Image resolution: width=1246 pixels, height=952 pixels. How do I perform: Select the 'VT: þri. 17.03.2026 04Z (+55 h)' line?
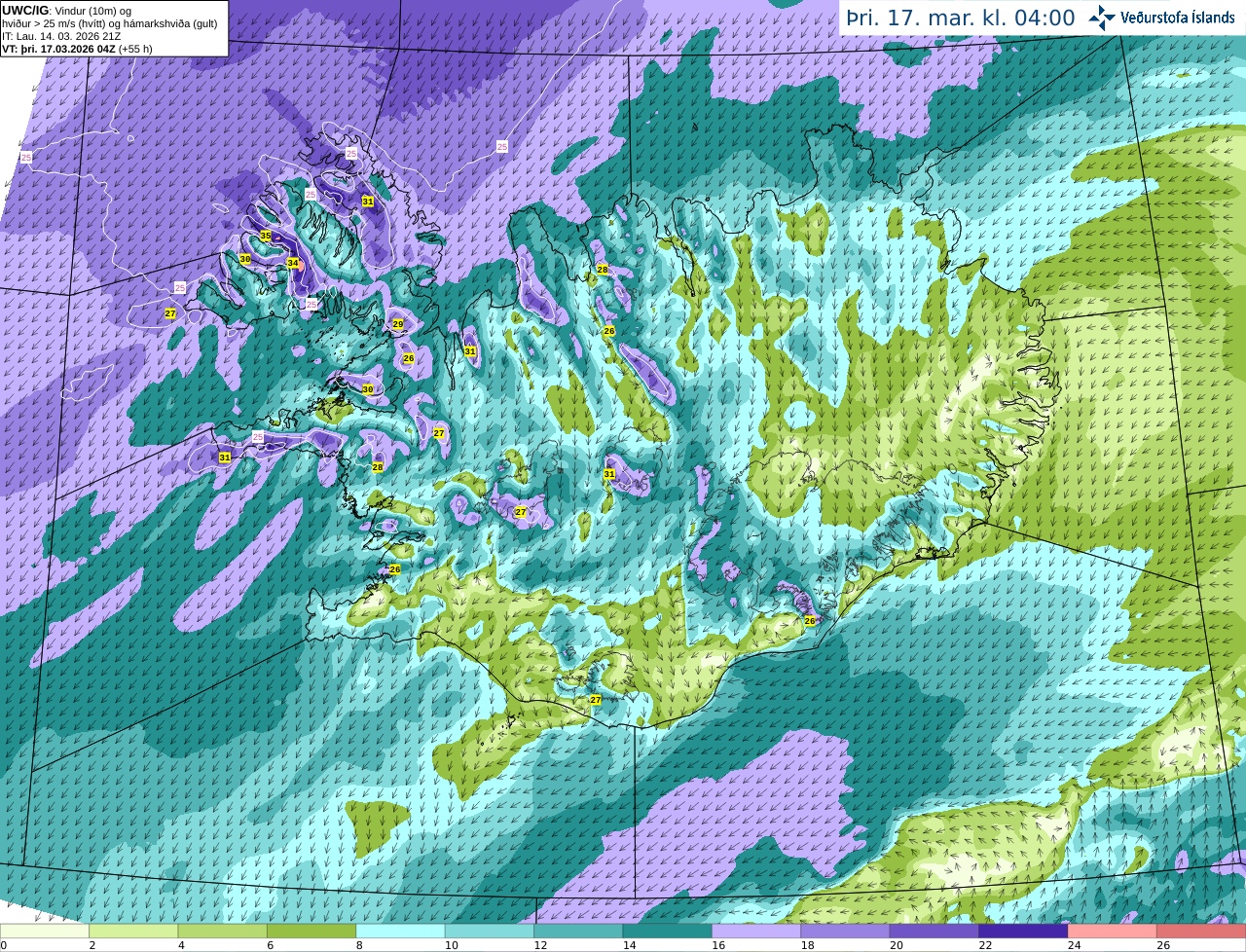point(77,49)
